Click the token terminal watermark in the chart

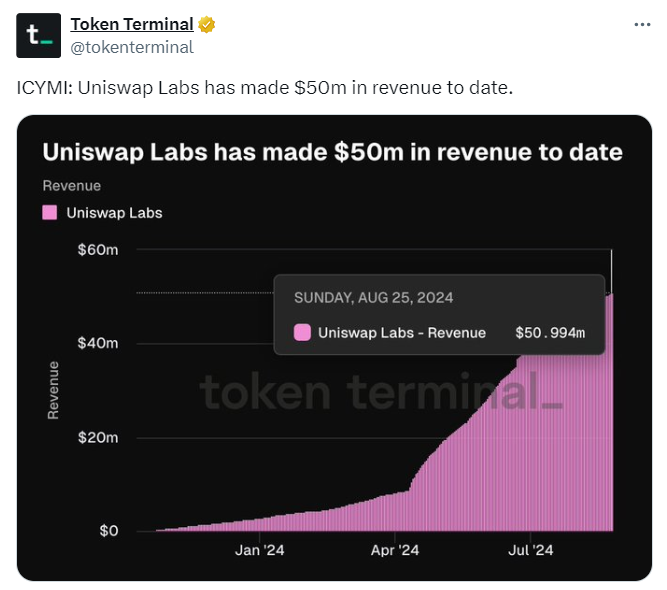pos(381,391)
